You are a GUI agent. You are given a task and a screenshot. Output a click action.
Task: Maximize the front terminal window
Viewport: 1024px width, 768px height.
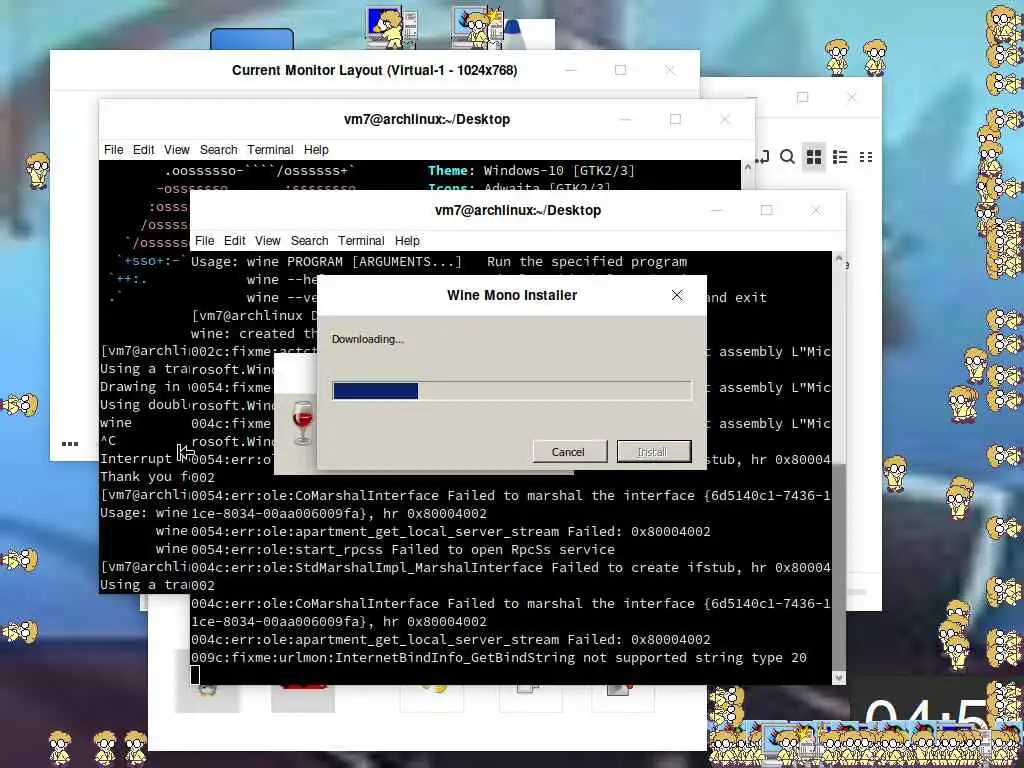(x=766, y=210)
